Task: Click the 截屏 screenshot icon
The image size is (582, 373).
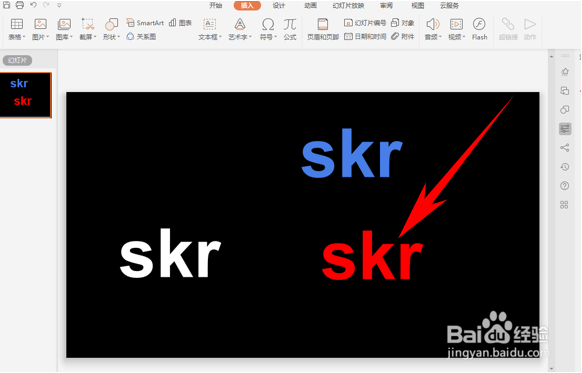Action: (x=88, y=24)
